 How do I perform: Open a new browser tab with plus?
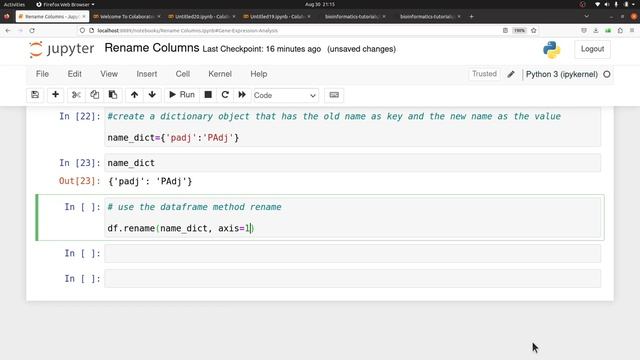(471, 16)
